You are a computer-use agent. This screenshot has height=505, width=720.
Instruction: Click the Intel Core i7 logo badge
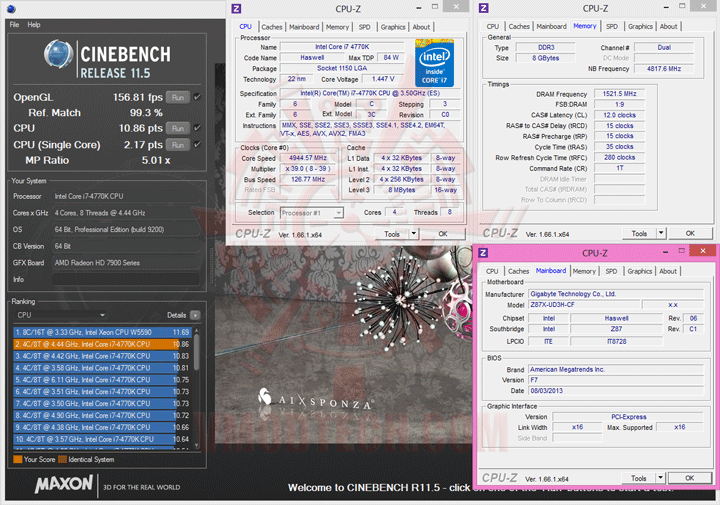434,63
